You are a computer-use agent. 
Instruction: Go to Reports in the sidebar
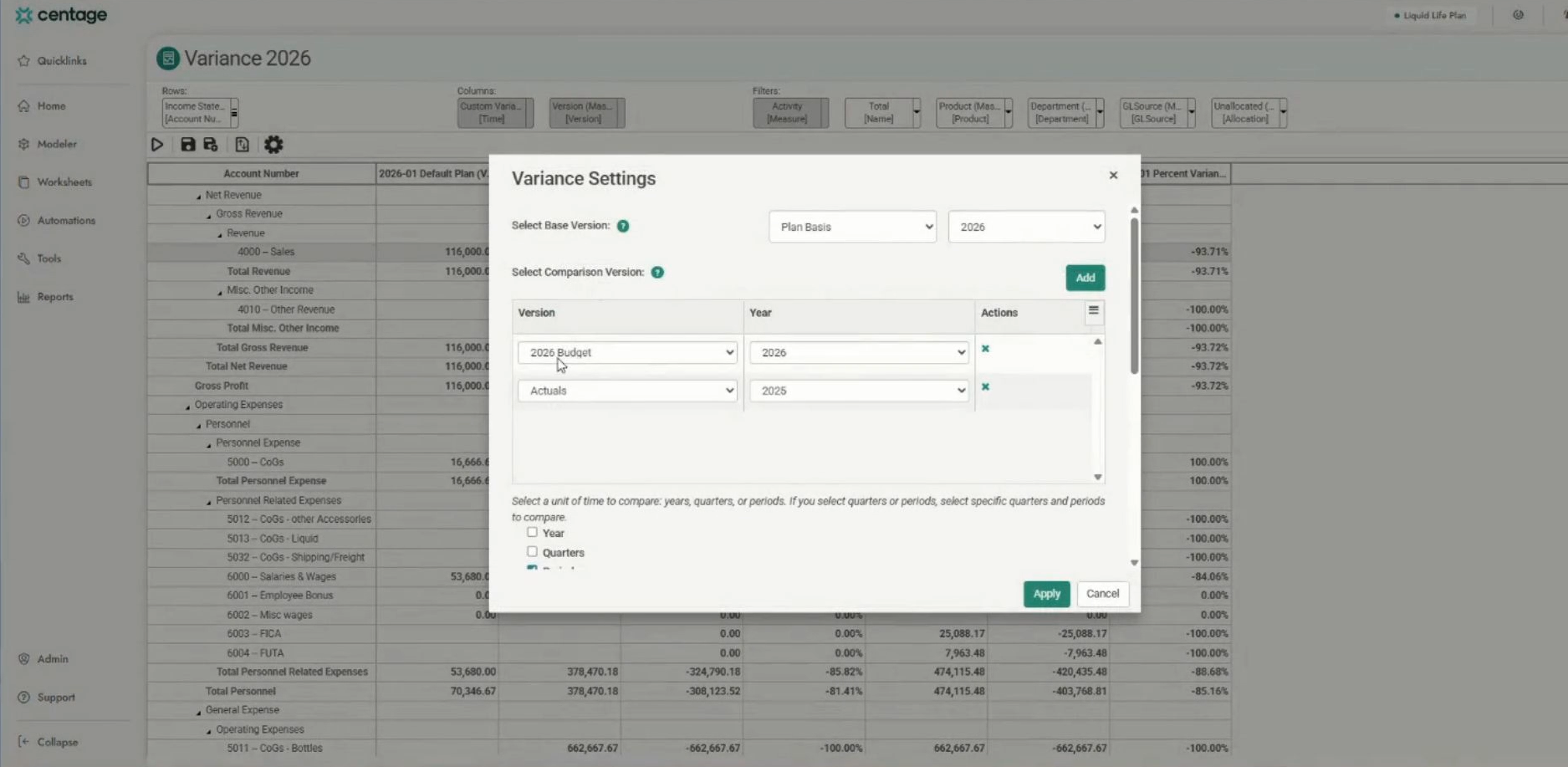(x=54, y=297)
